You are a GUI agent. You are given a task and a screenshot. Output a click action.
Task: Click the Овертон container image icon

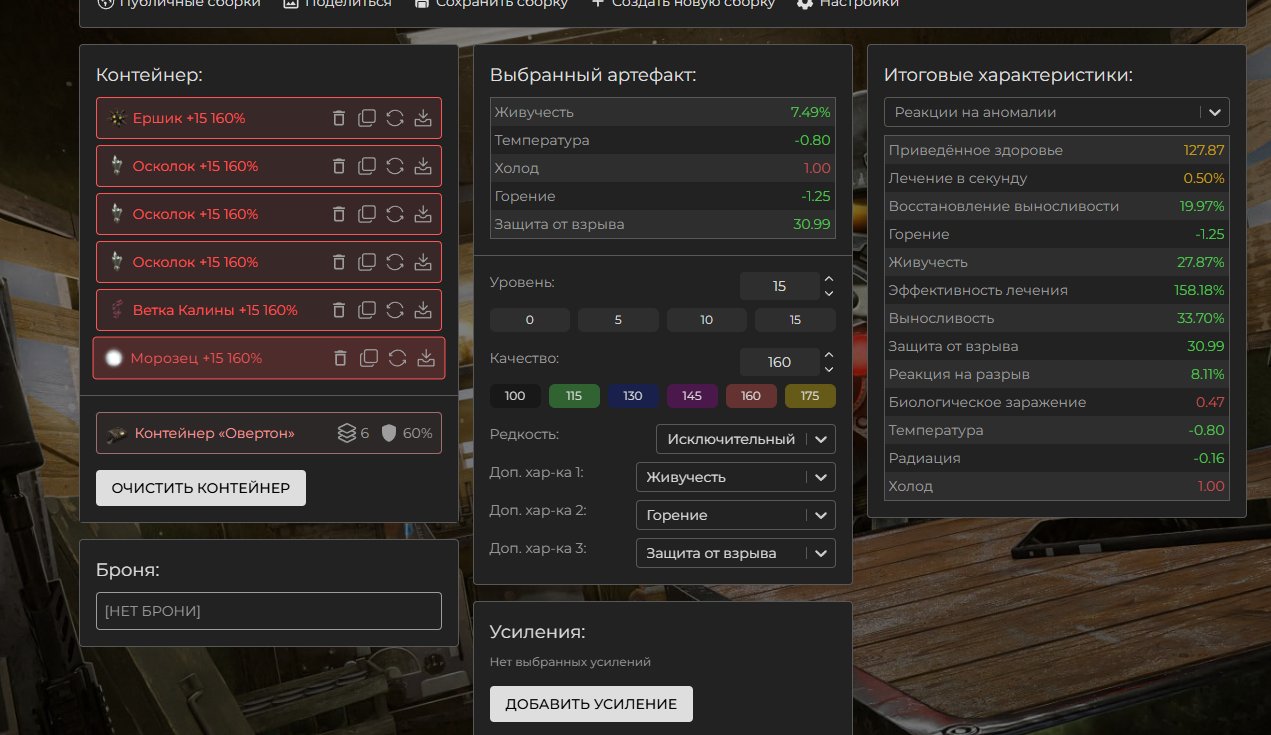(117, 434)
